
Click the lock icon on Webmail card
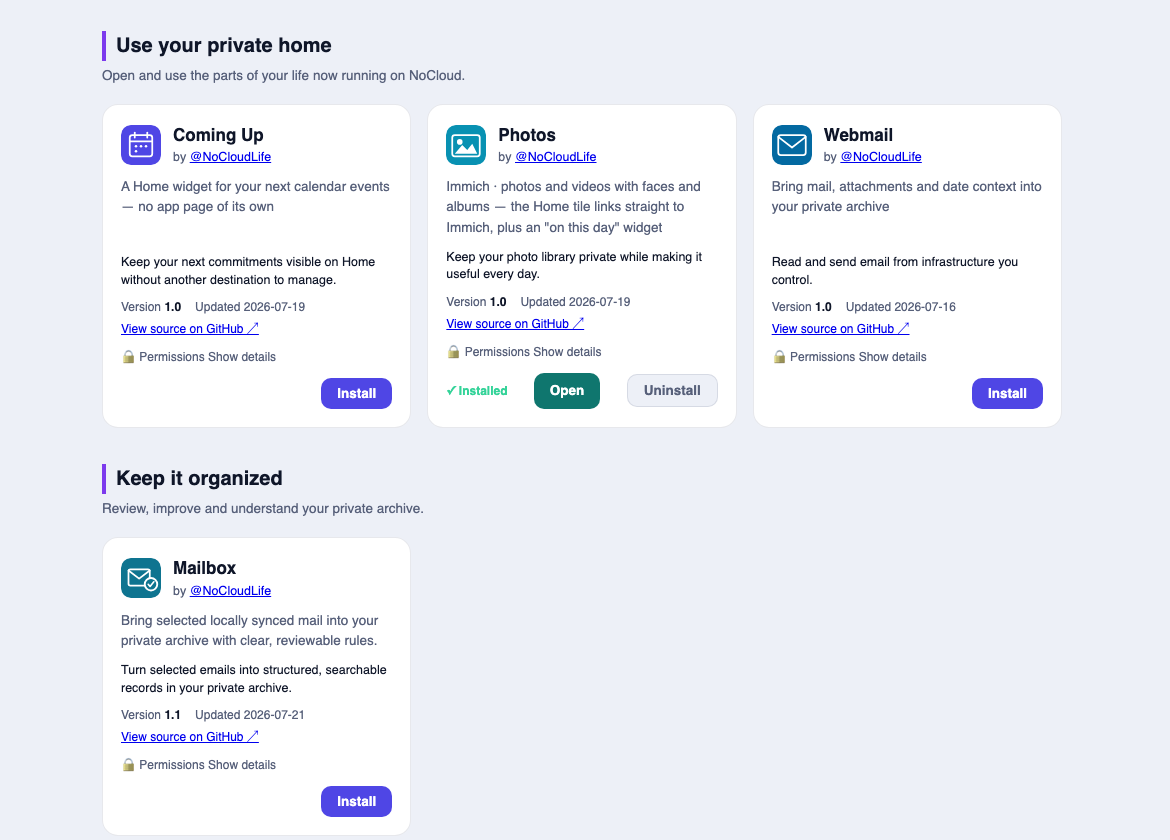[x=779, y=357]
